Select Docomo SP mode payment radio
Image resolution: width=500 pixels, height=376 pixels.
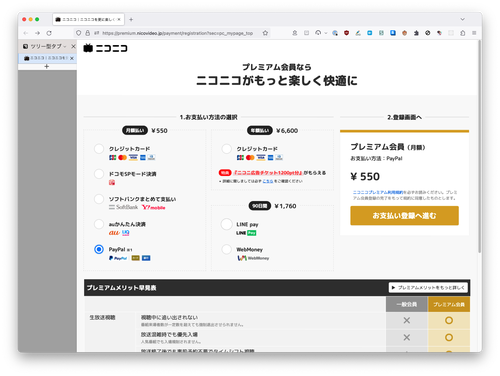pyautogui.click(x=99, y=174)
